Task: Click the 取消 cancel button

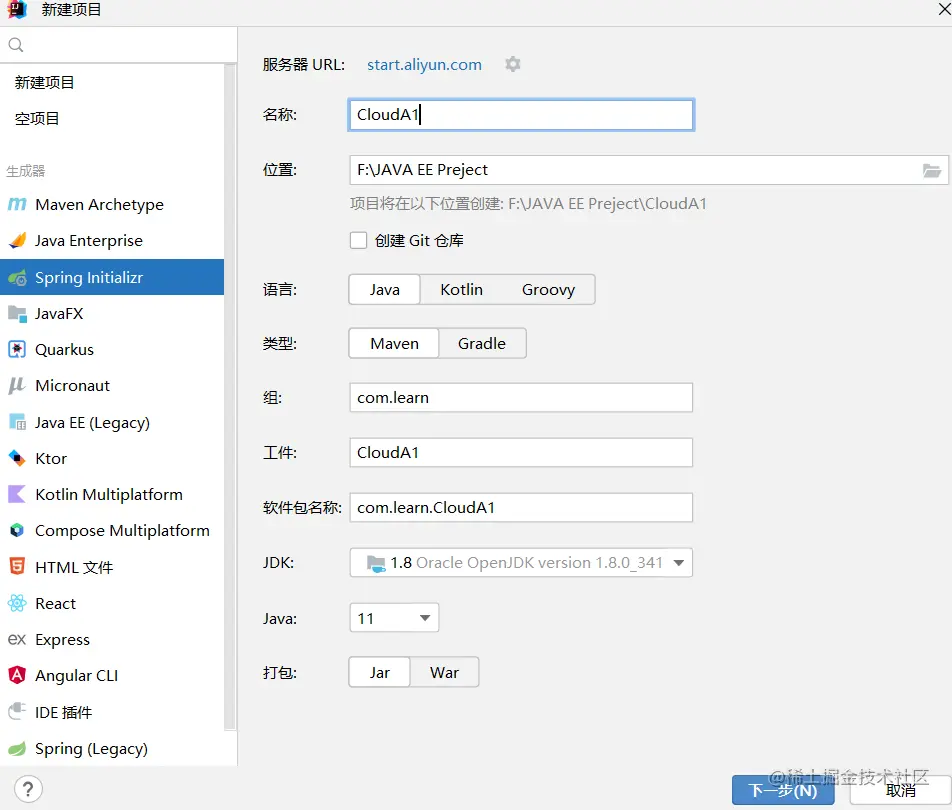Action: click(x=900, y=791)
